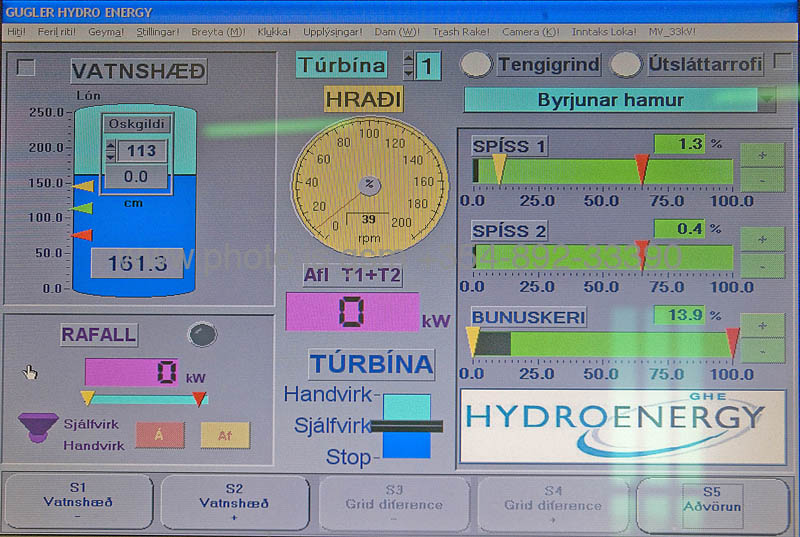
Task: Open the Dam (W)! menu
Action: coord(397,32)
